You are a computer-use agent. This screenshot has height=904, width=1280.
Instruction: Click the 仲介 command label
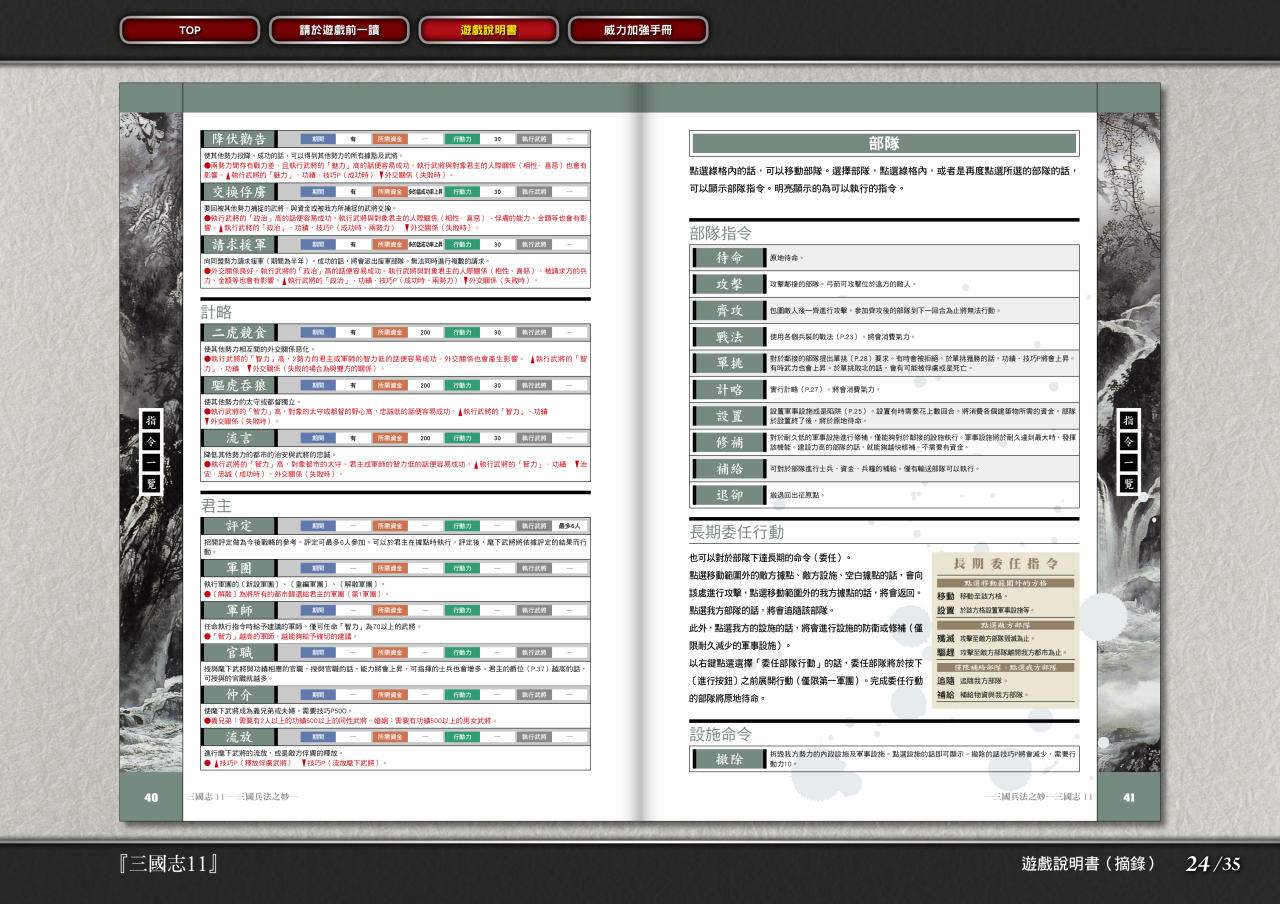240,694
